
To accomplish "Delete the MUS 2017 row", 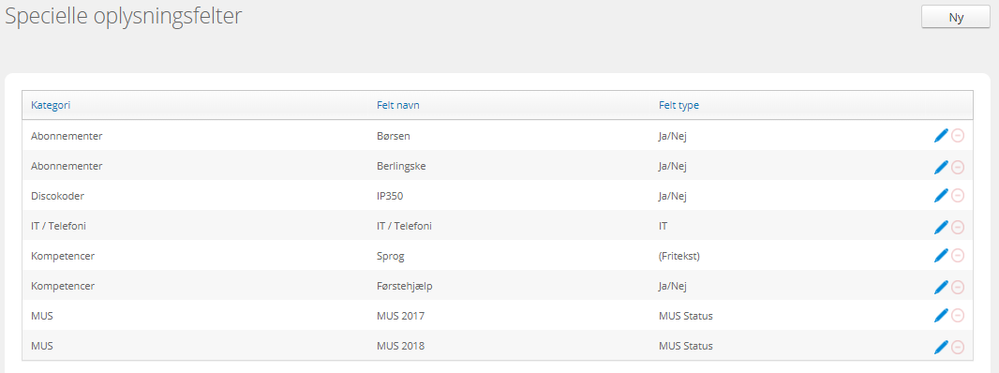I will (x=958, y=316).
